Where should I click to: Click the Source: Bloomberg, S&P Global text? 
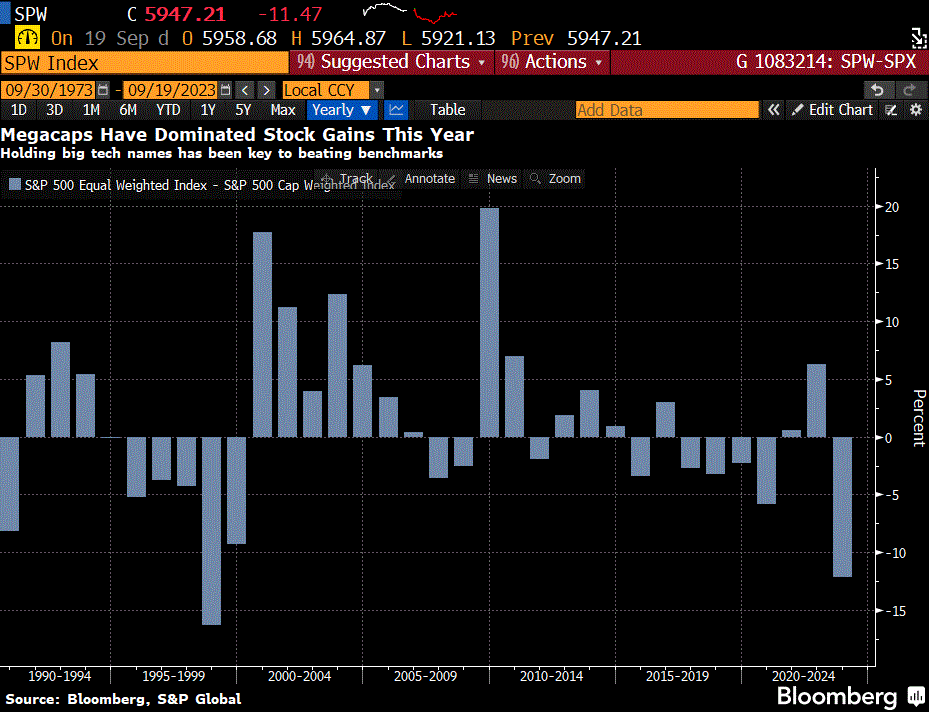point(123,699)
